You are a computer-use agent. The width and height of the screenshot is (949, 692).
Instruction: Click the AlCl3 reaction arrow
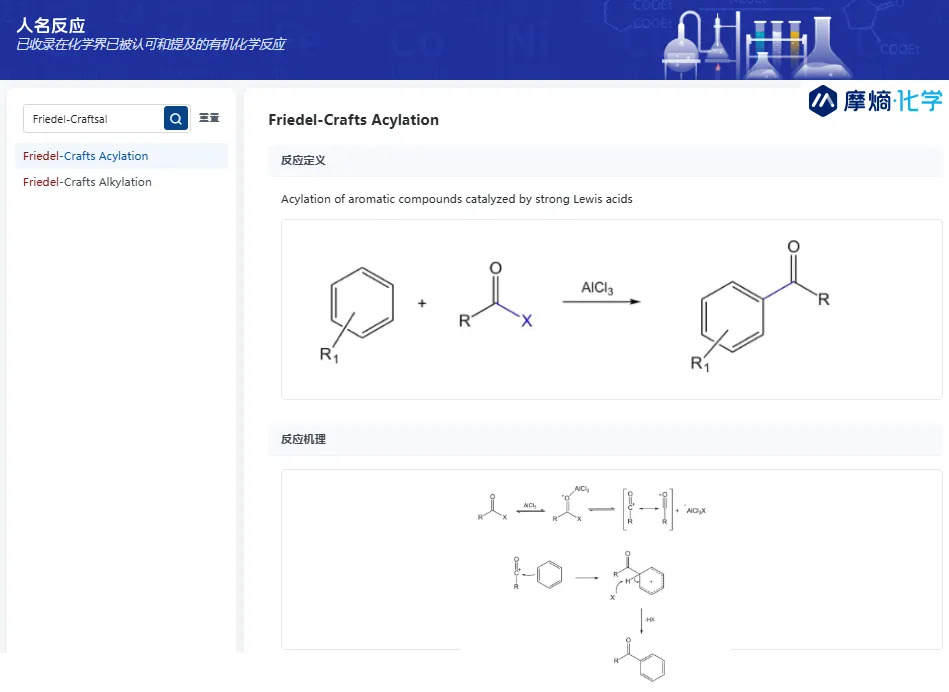(x=600, y=298)
